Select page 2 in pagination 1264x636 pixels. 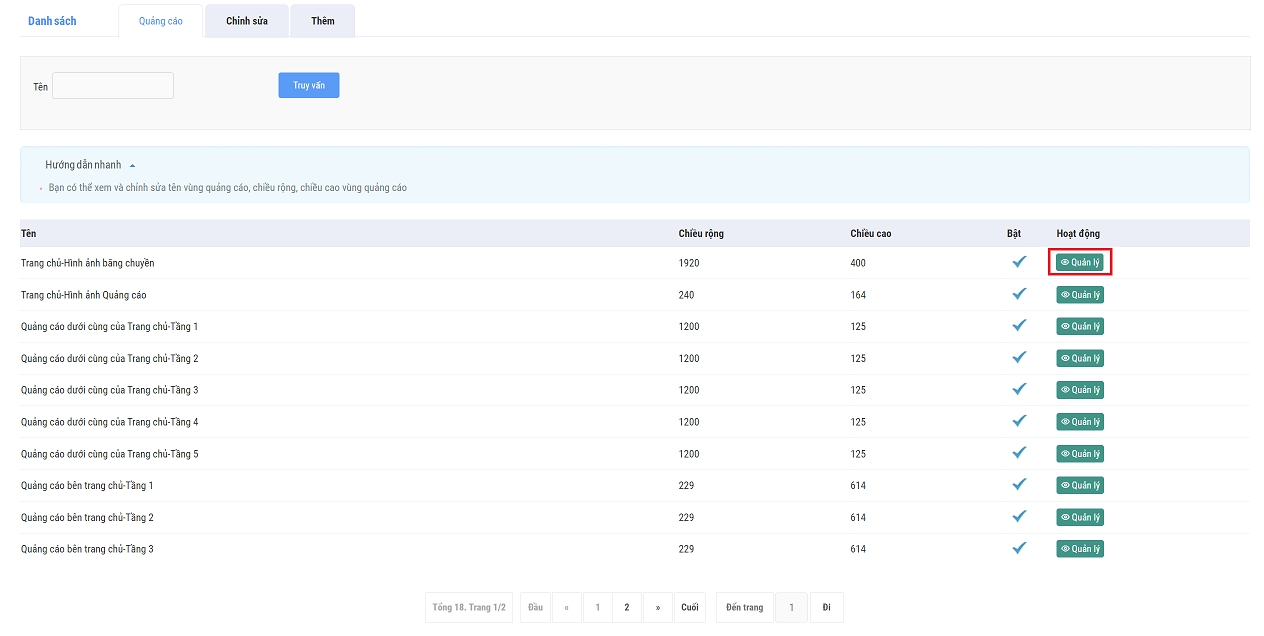(x=627, y=608)
